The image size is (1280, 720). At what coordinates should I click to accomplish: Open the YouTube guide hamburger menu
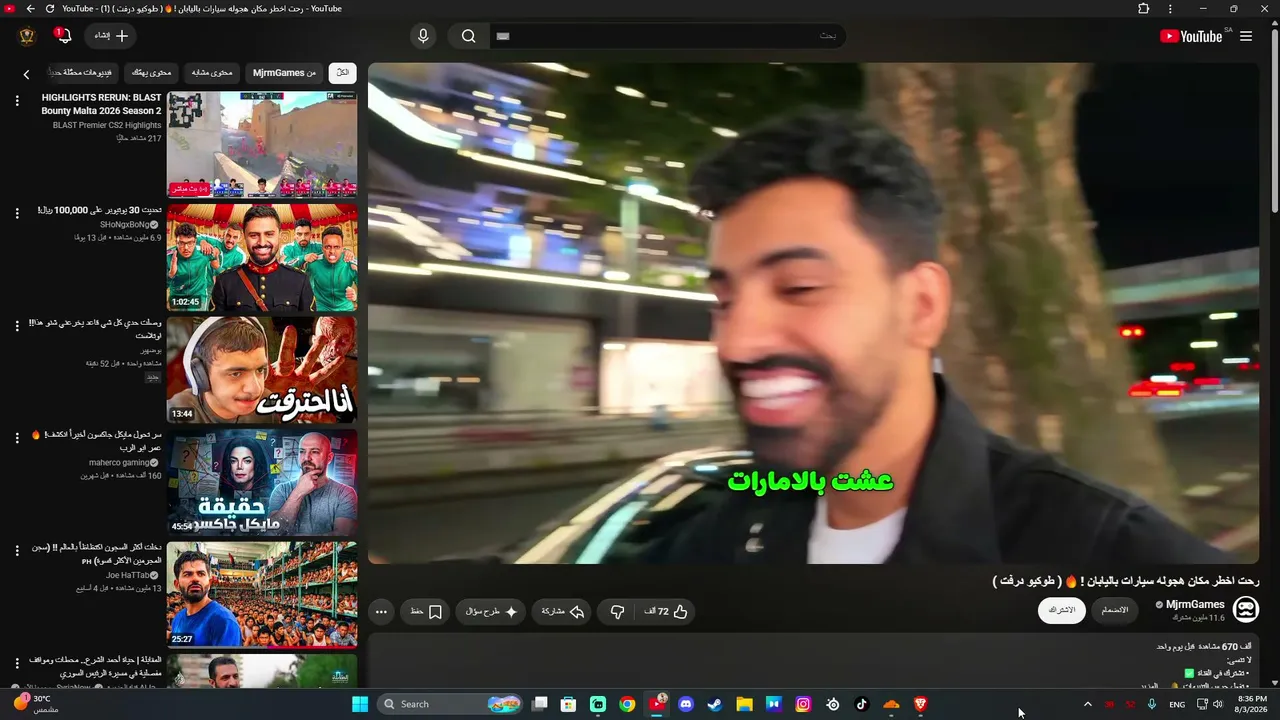tap(1245, 36)
